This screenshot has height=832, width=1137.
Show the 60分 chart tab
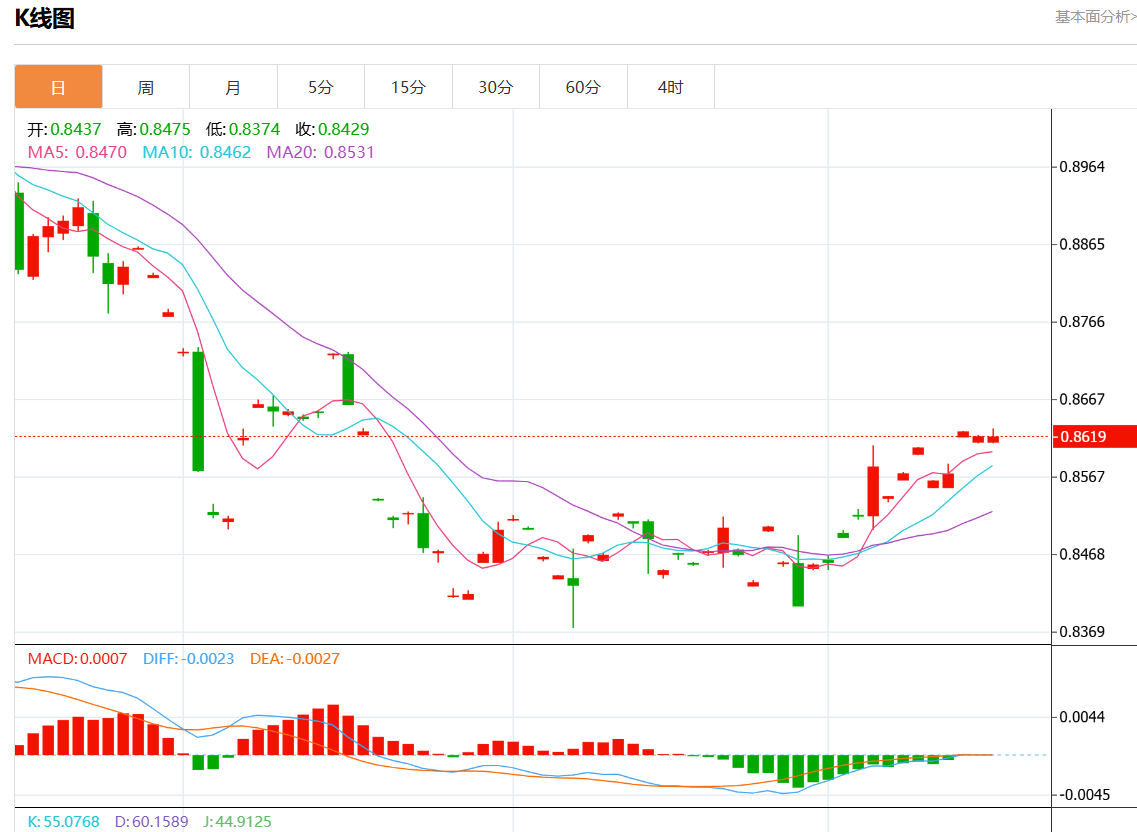click(583, 87)
